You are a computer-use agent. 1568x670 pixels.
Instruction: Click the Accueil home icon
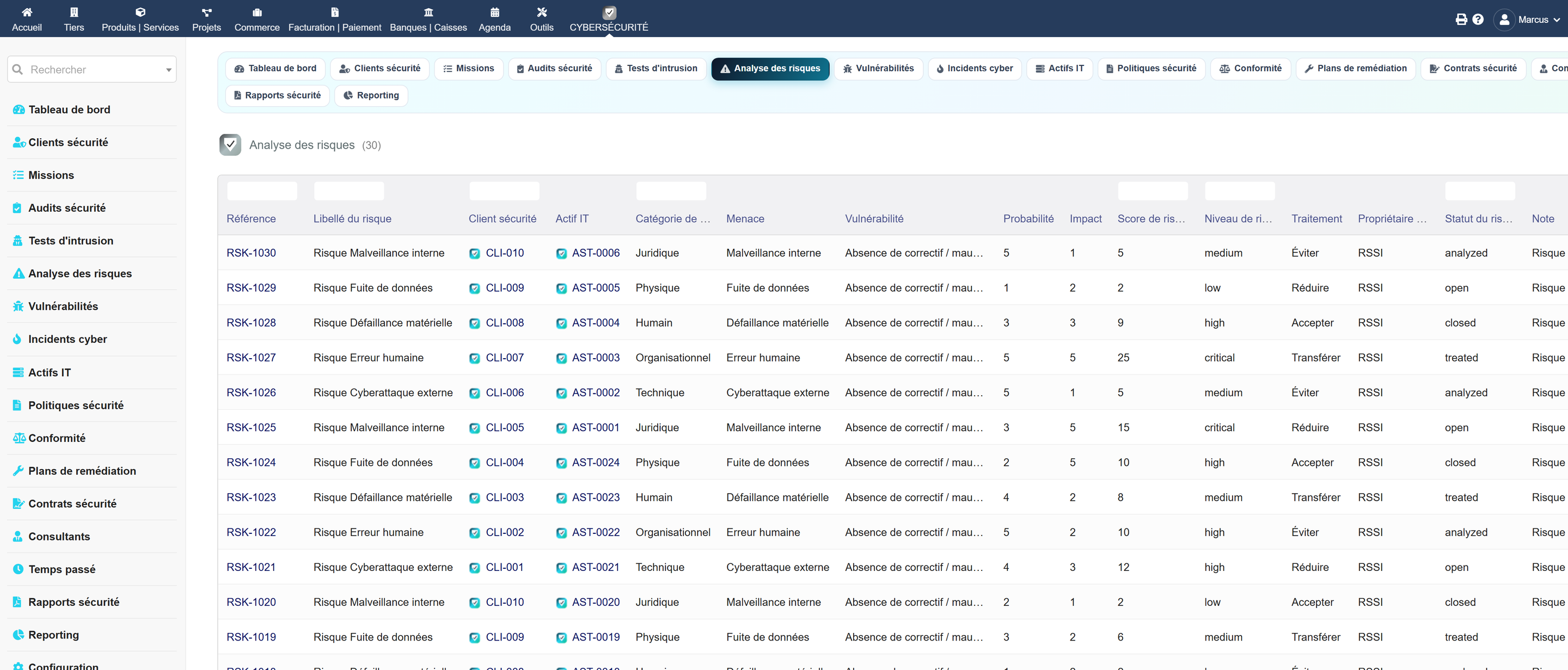point(27,12)
